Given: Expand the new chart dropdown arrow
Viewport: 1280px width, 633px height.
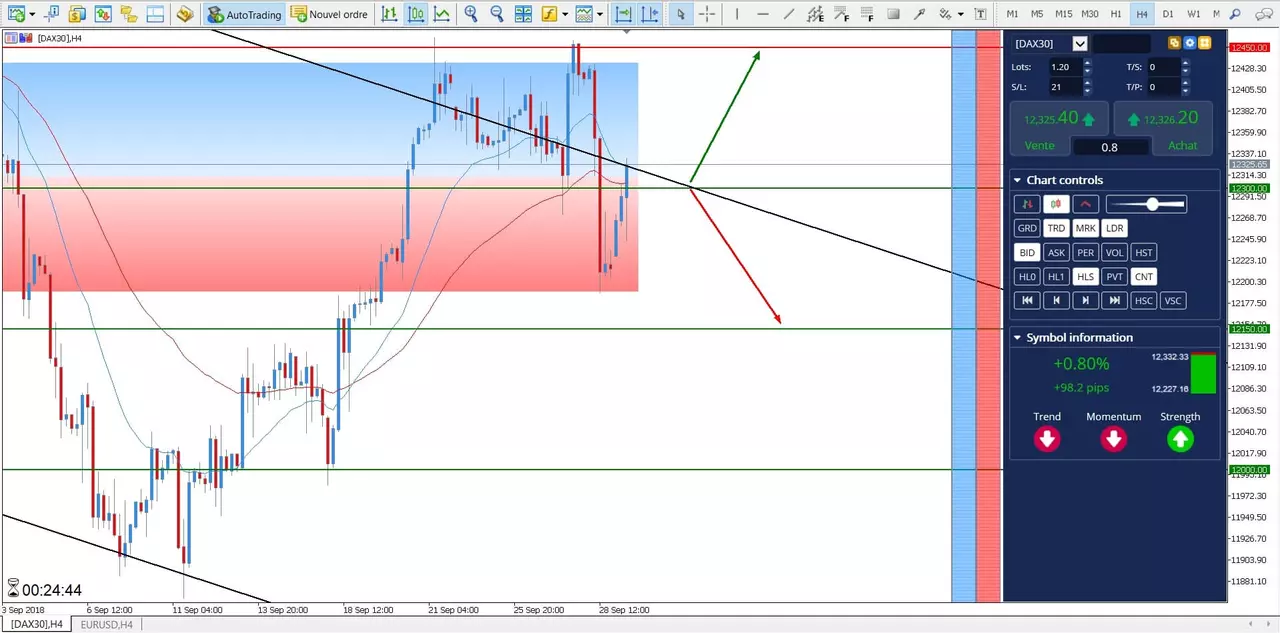Looking at the screenshot, I should pyautogui.click(x=32, y=15).
